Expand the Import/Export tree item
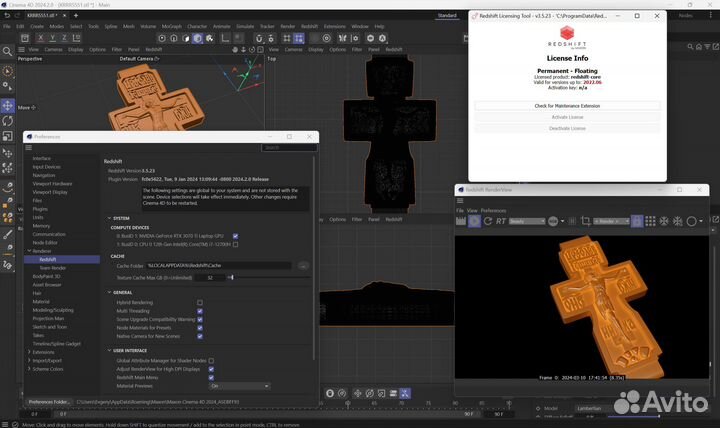 pos(29,360)
